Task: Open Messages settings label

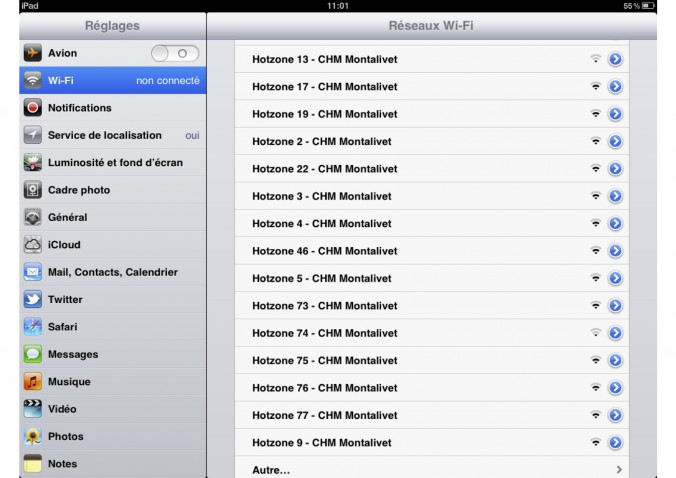Action: (73, 354)
